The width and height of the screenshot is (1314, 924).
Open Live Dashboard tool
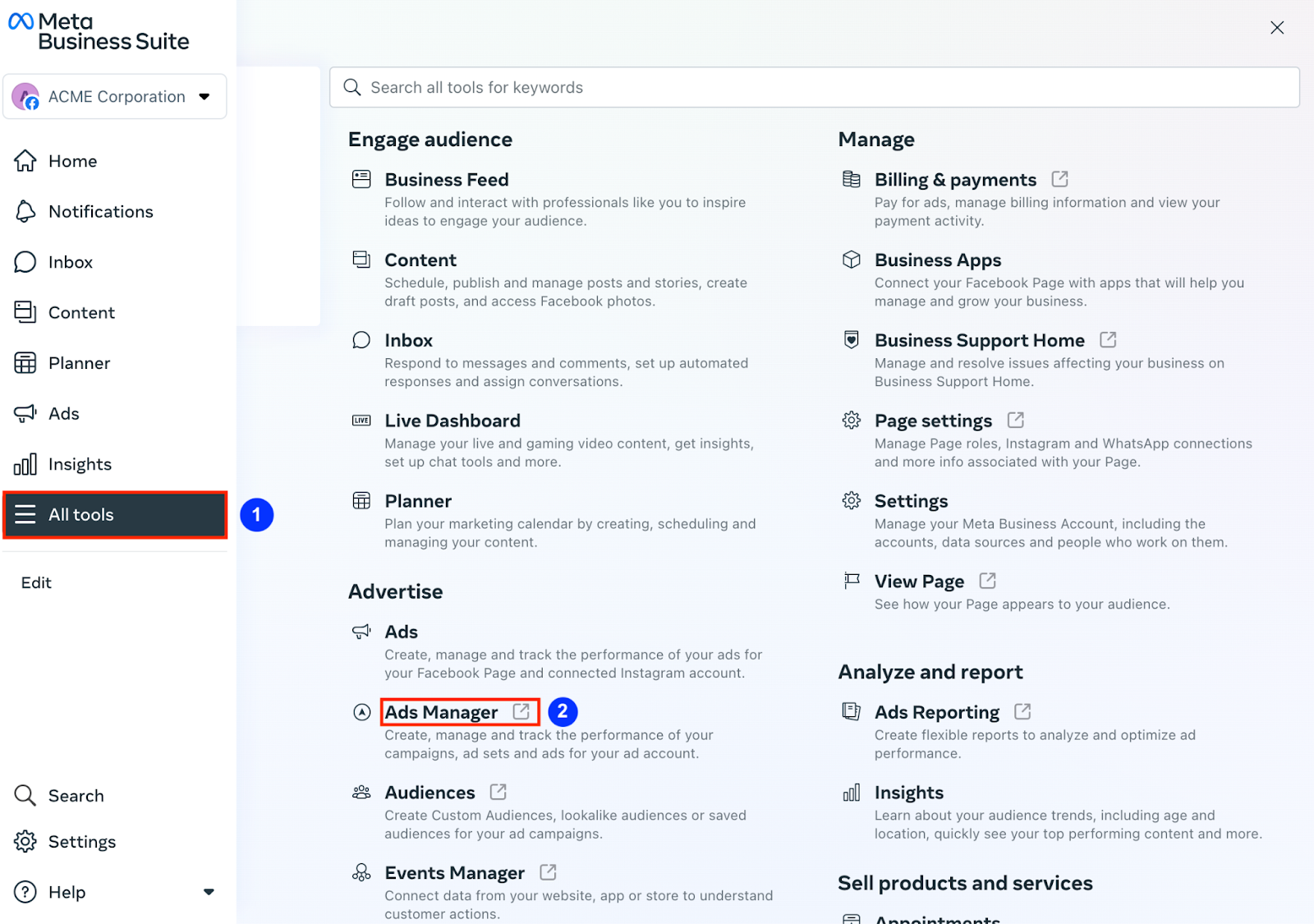pyautogui.click(x=453, y=421)
